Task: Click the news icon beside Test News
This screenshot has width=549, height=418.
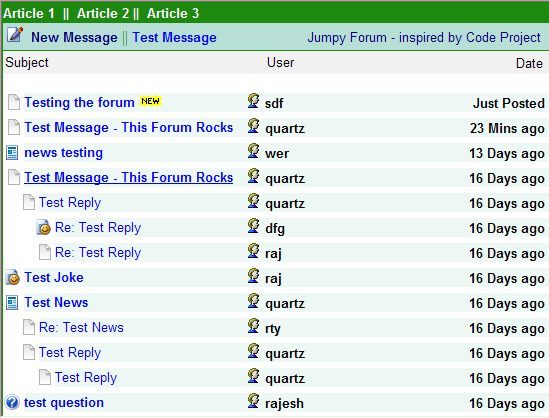Action: coord(12,302)
